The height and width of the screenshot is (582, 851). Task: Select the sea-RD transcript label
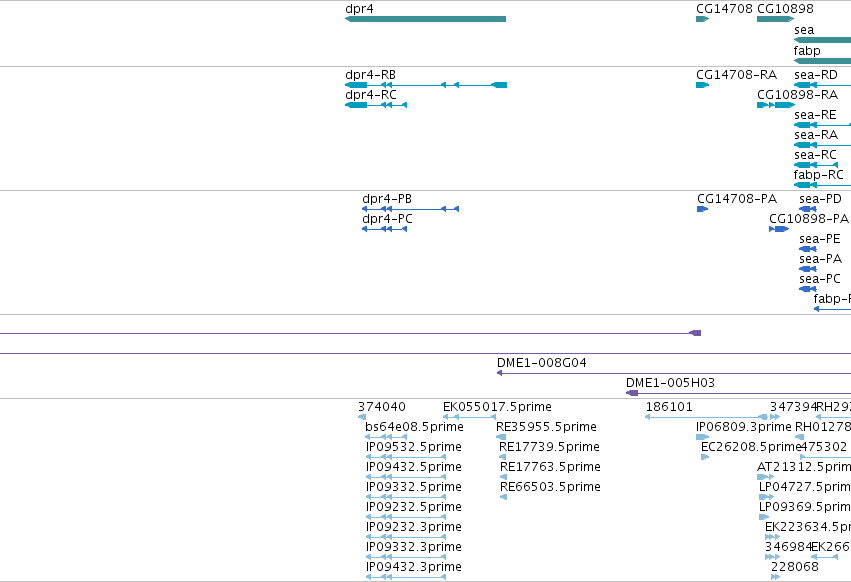pyautogui.click(x=816, y=74)
